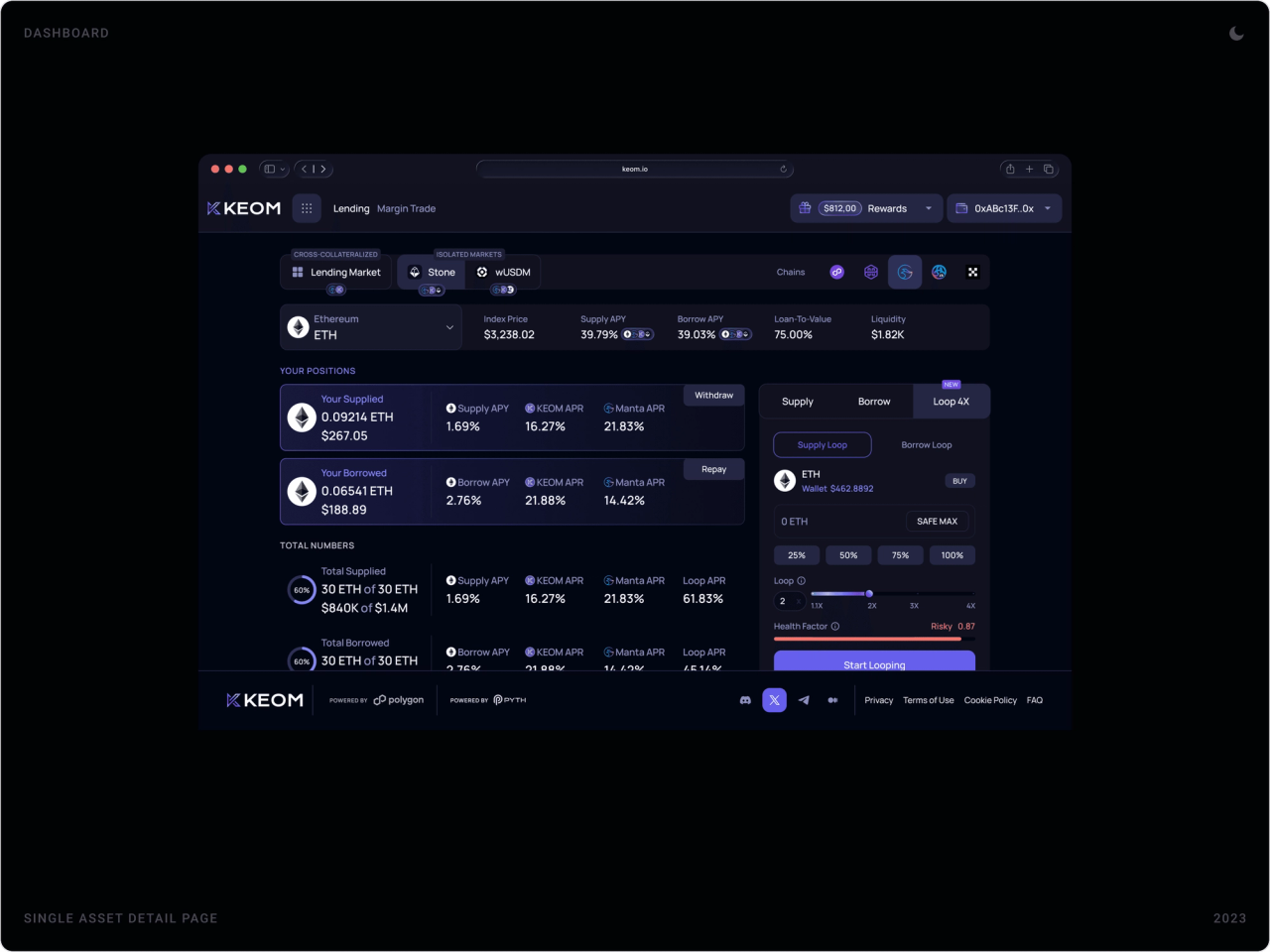Set loop multiplier using the slider handle

pyautogui.click(x=869, y=594)
